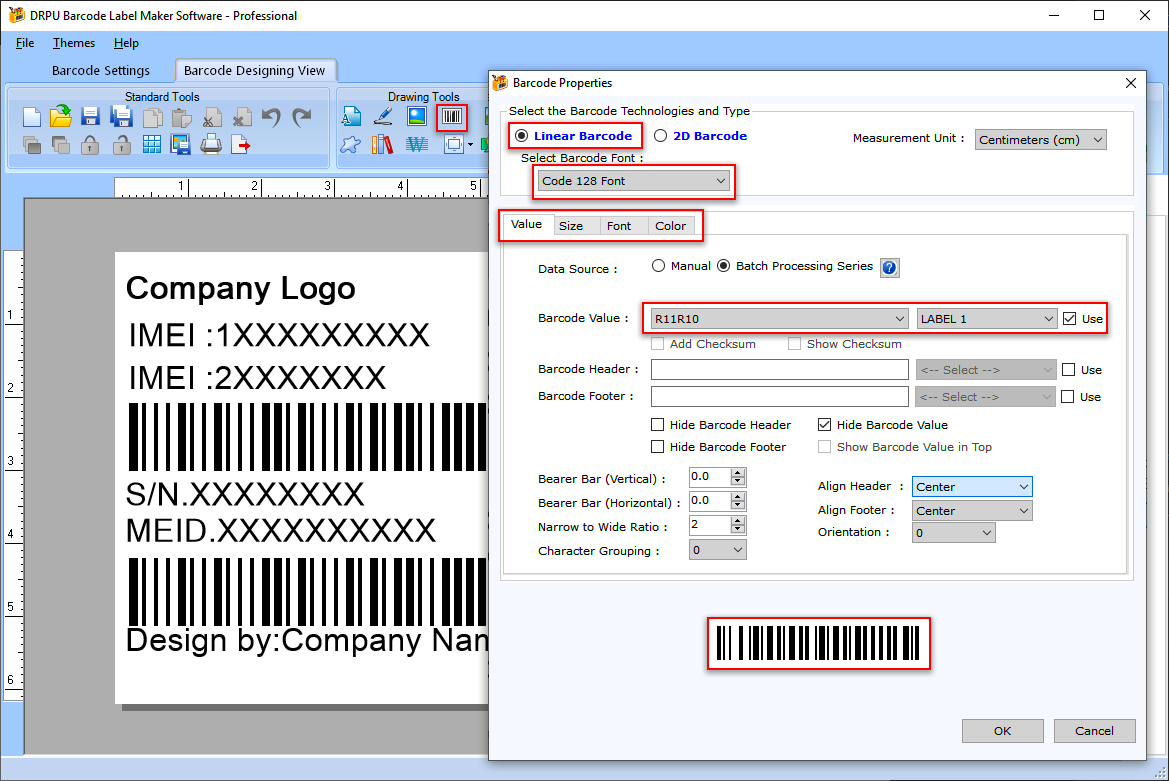Choose Manual data source
1169x781 pixels.
tap(658, 266)
